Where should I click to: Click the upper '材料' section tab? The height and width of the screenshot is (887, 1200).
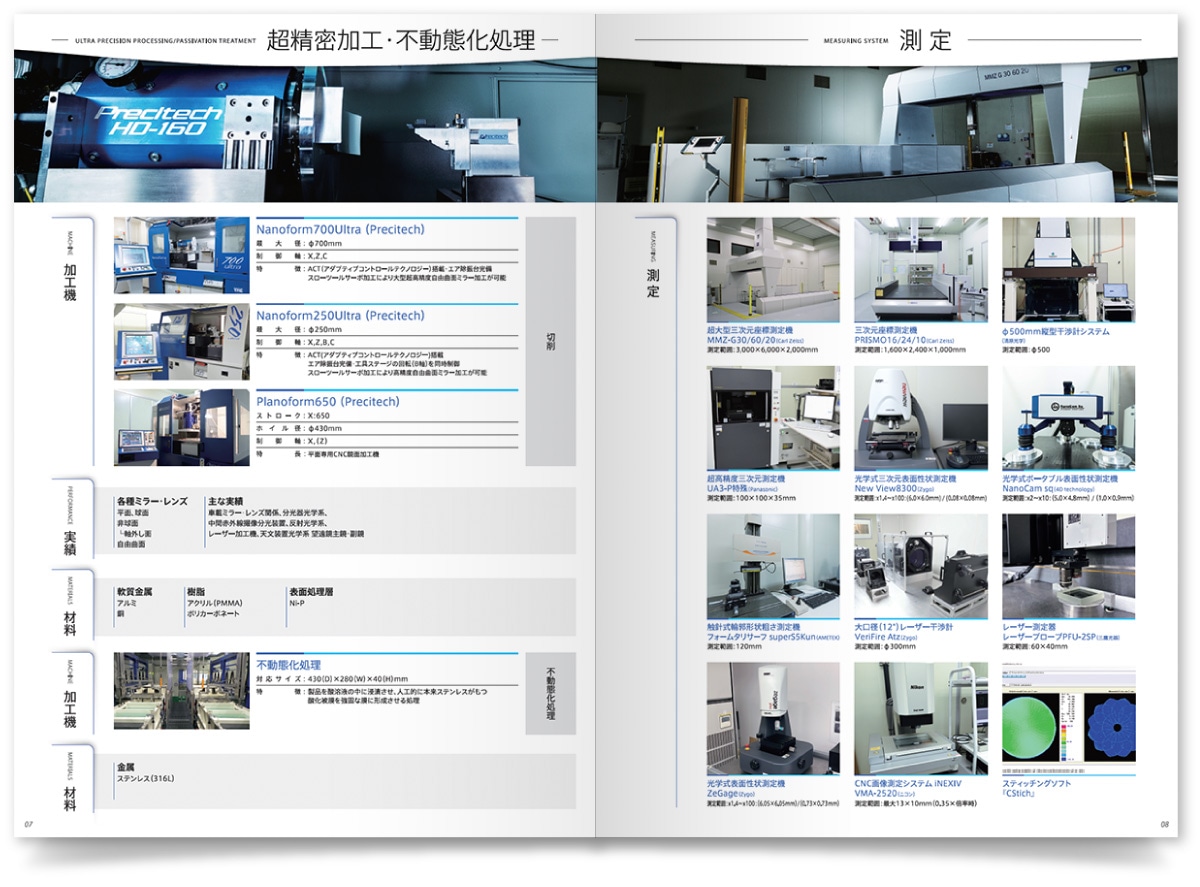click(72, 606)
